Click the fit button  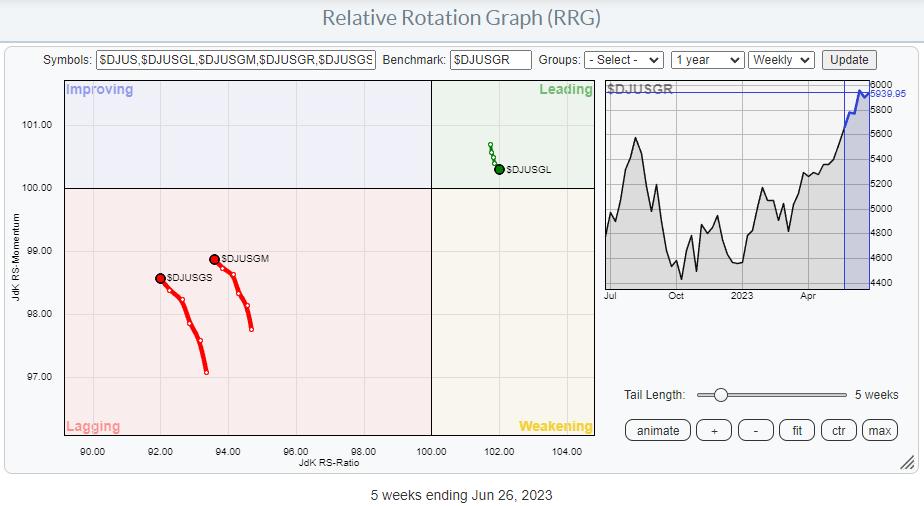pos(797,430)
